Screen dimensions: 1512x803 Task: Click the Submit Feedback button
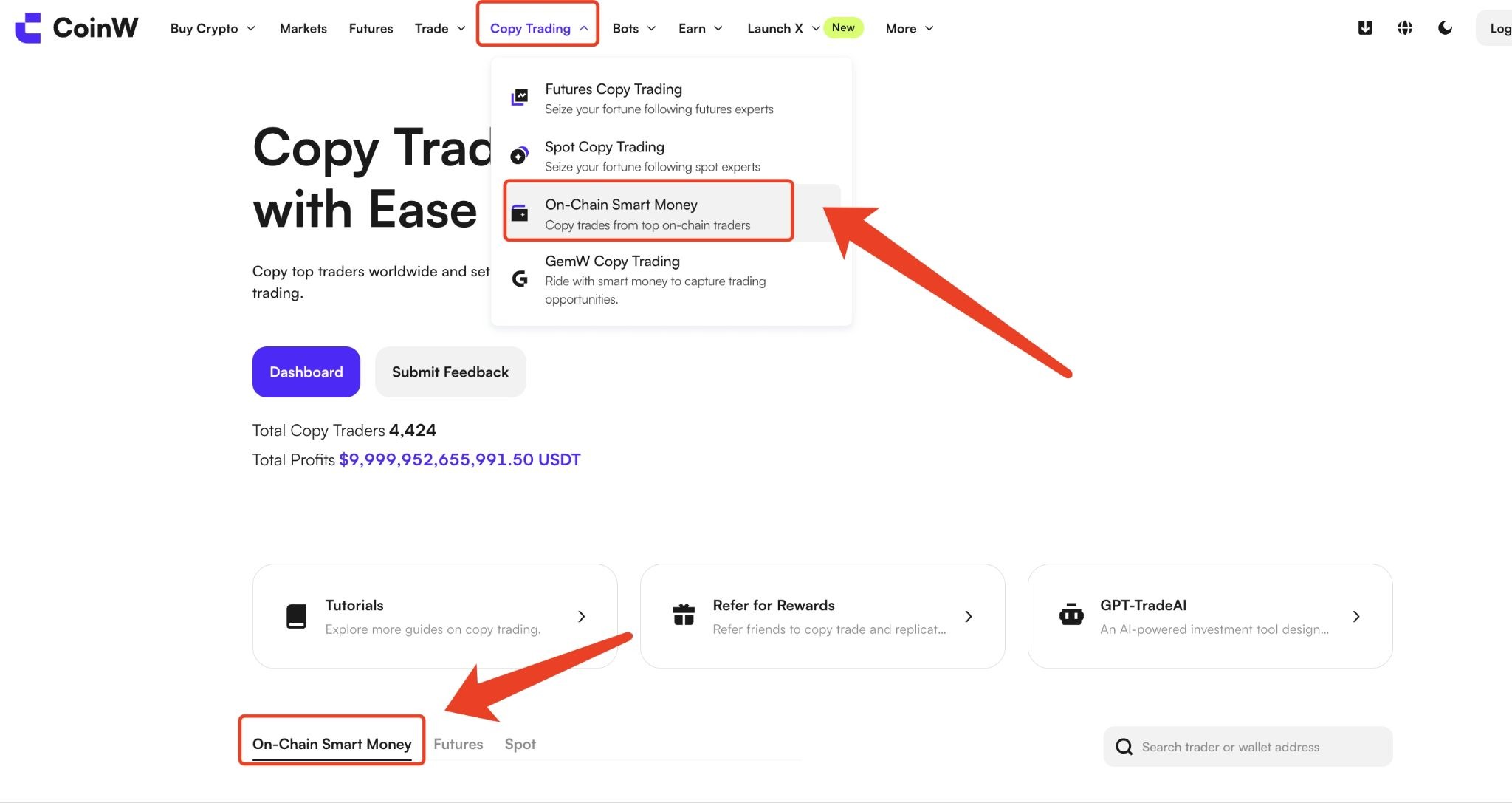450,372
